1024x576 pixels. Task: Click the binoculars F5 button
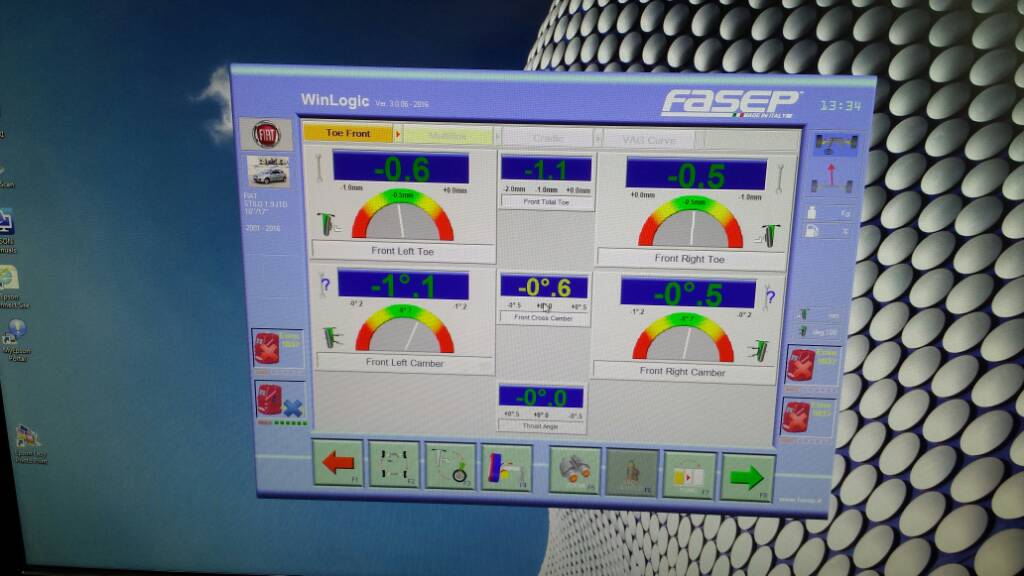tap(575, 470)
